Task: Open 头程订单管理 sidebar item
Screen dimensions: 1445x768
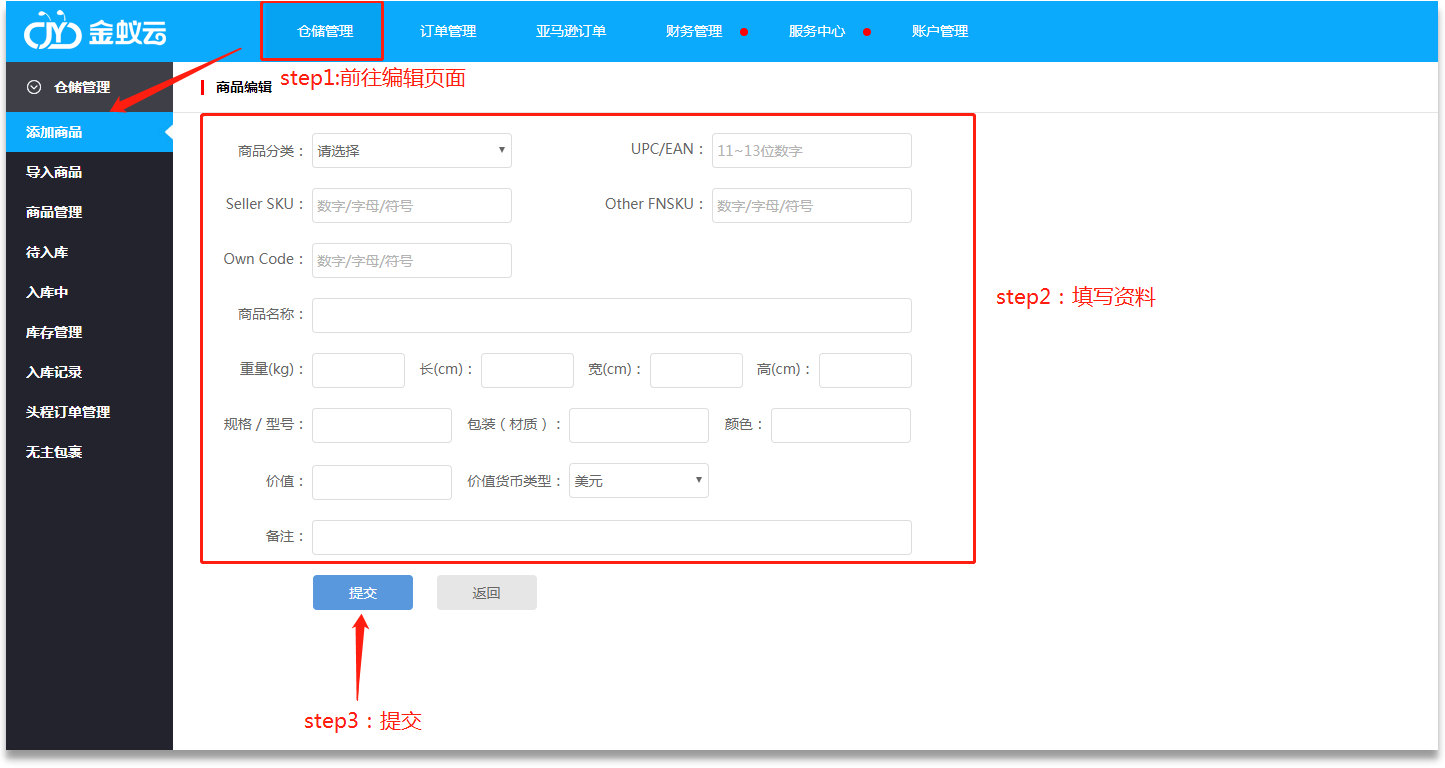Action: pyautogui.click(x=68, y=412)
